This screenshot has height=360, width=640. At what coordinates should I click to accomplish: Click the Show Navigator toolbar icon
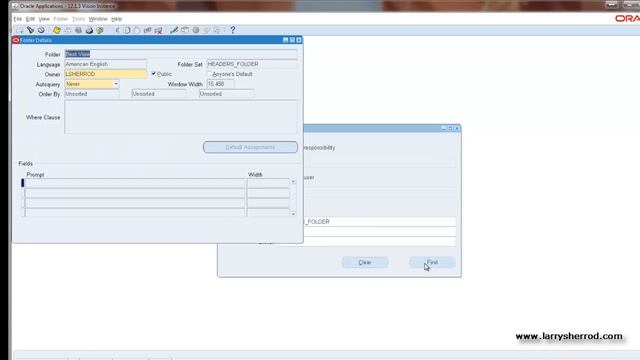tap(41, 30)
